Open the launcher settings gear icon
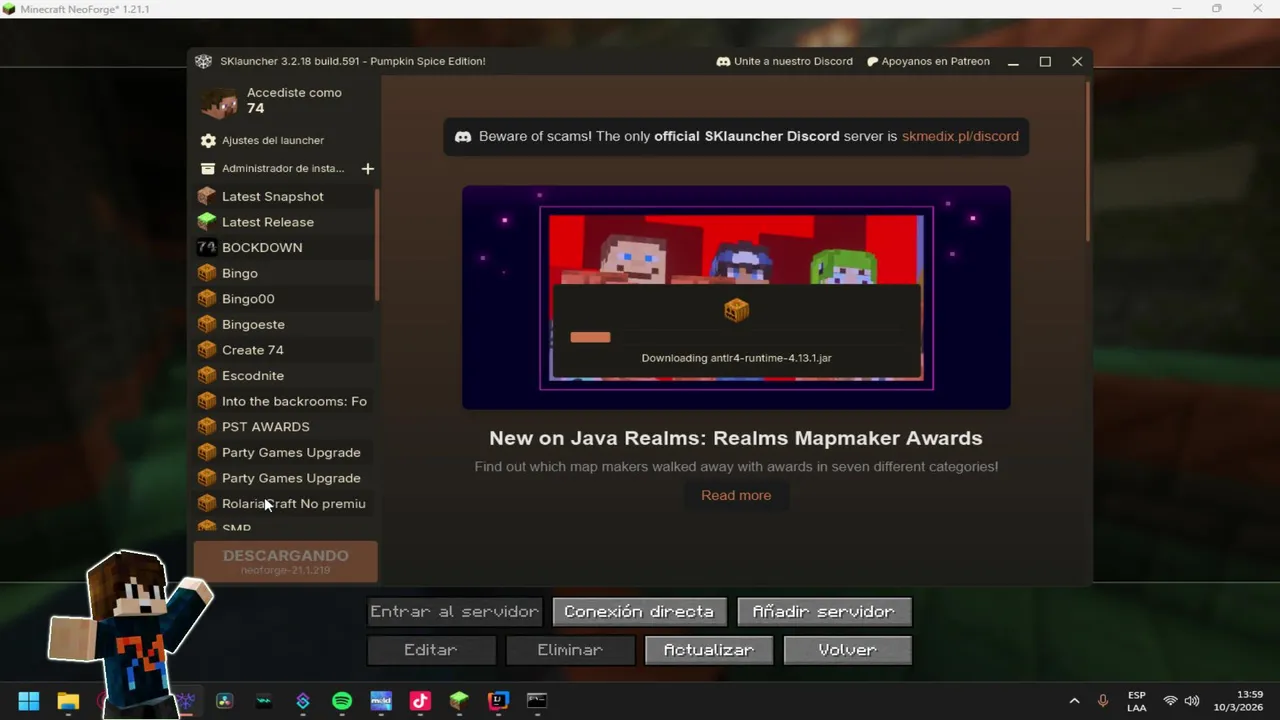The height and width of the screenshot is (720, 1280). pyautogui.click(x=208, y=141)
